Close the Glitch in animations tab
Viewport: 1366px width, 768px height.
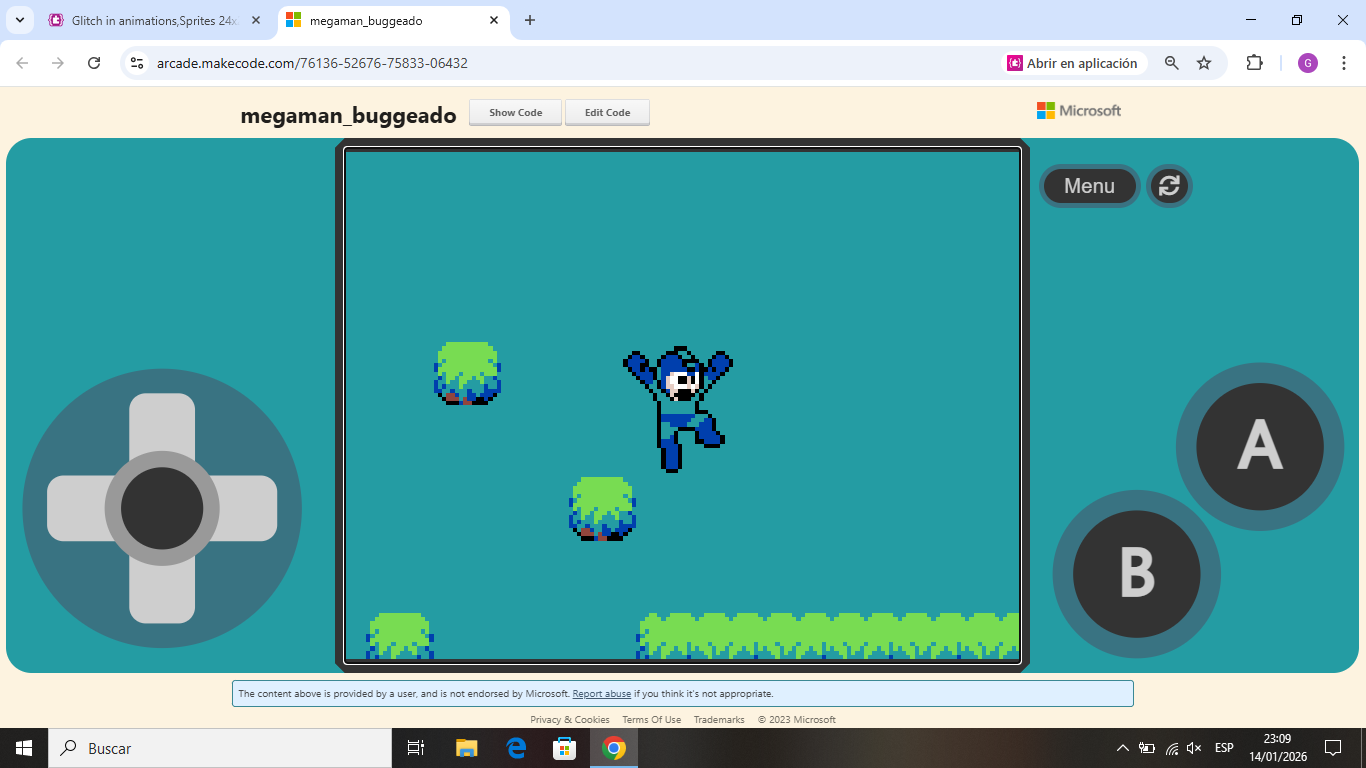256,20
